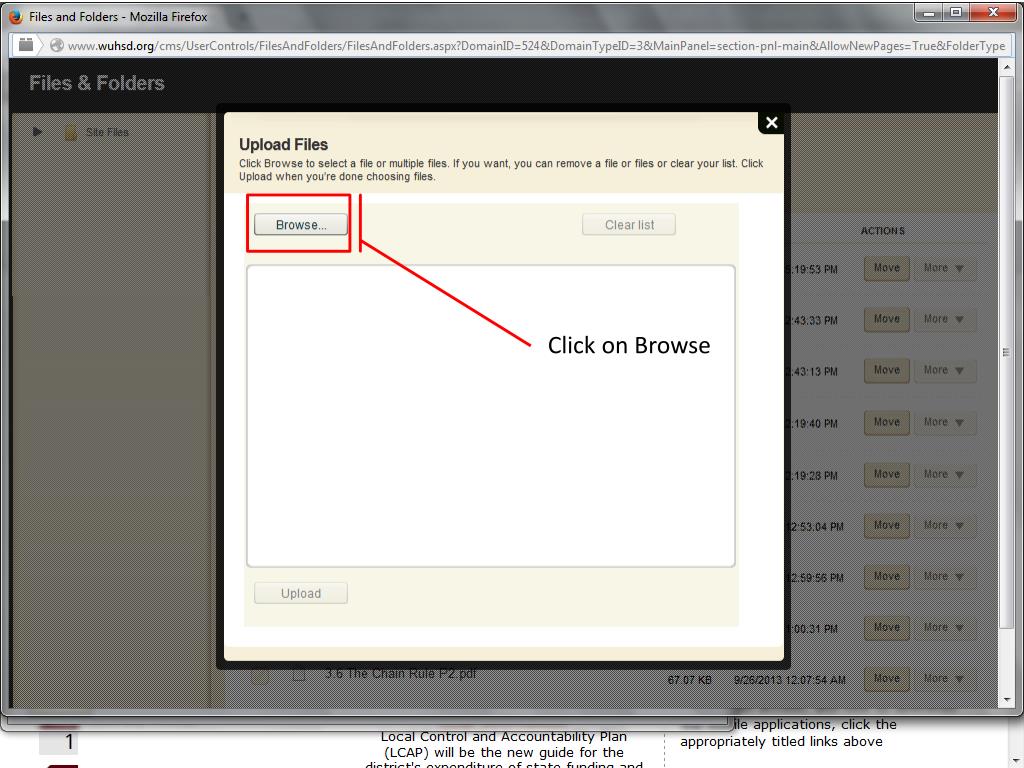Click the globe icon in address bar
1024x768 pixels.
[57, 45]
